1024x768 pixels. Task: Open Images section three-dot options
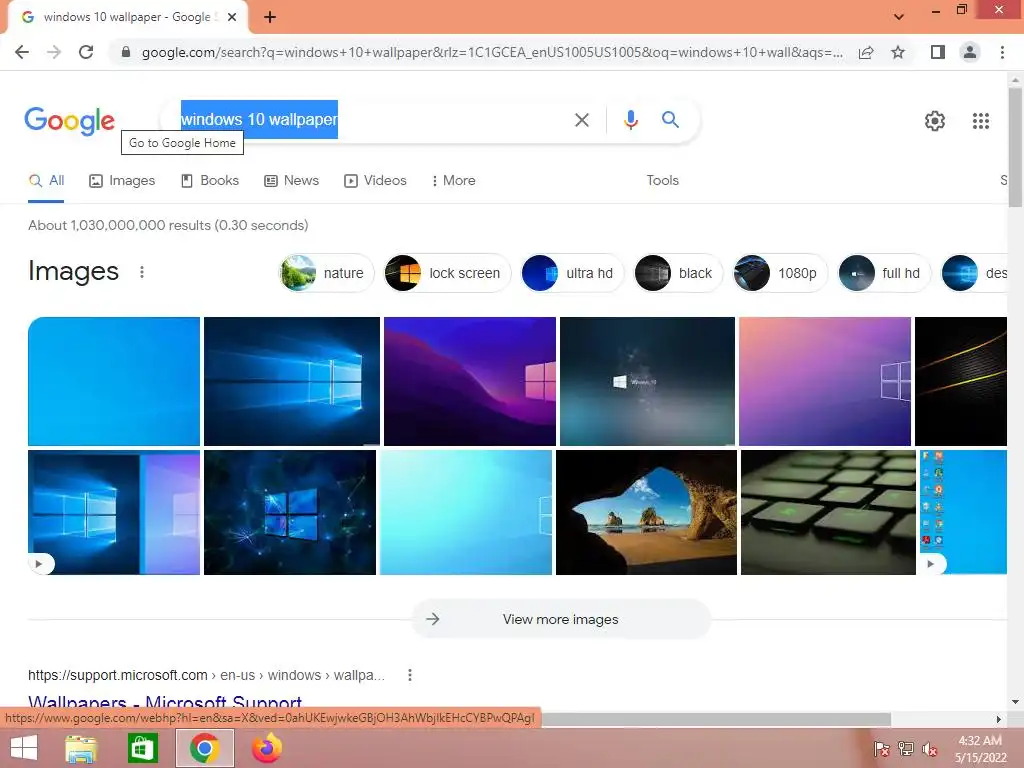click(x=142, y=272)
